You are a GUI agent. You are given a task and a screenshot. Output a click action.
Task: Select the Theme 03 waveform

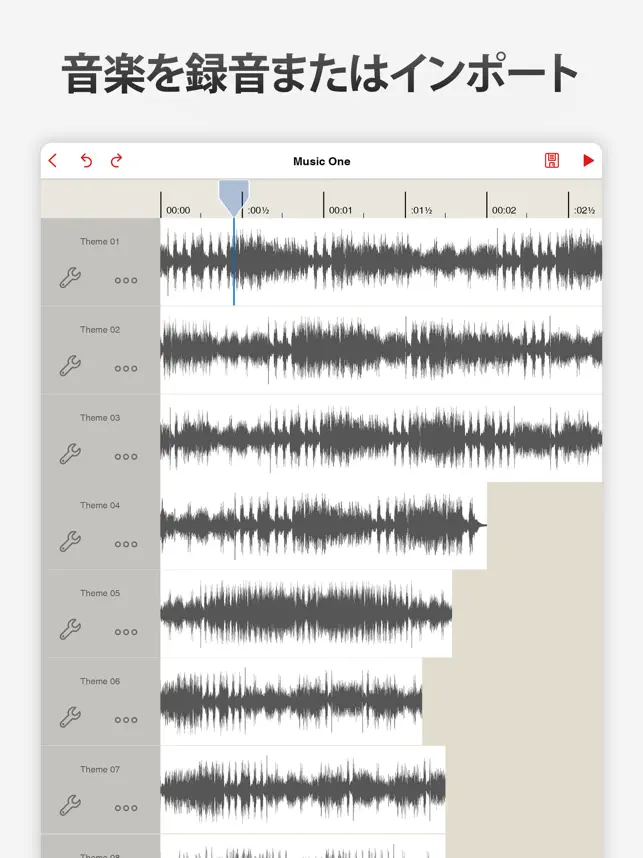point(381,438)
